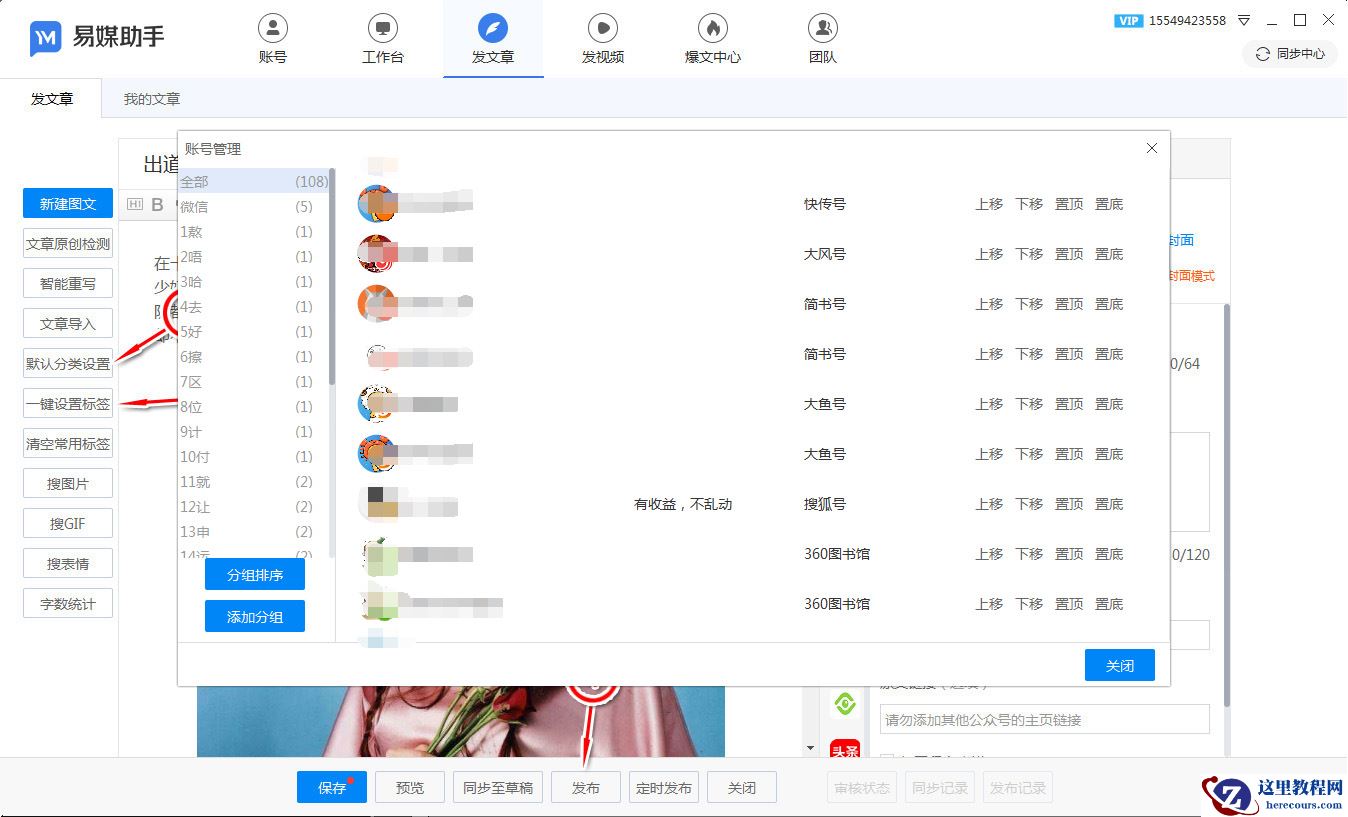Click the 搜狐号 account avatar
The height and width of the screenshot is (817, 1348).
(377, 504)
